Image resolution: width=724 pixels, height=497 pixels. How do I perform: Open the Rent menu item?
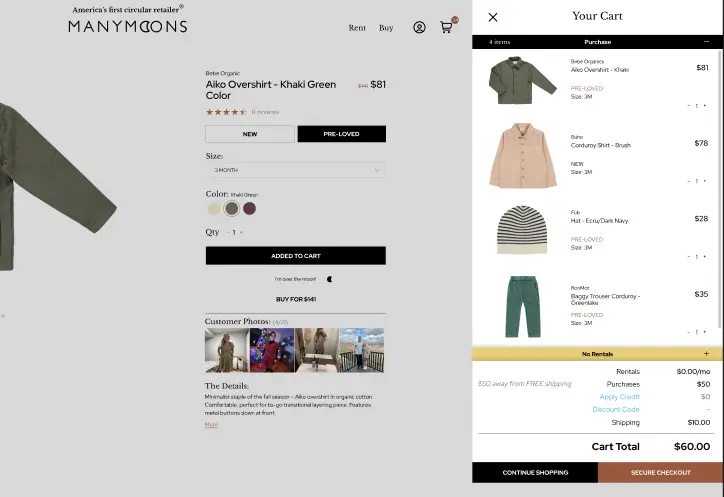pos(357,28)
